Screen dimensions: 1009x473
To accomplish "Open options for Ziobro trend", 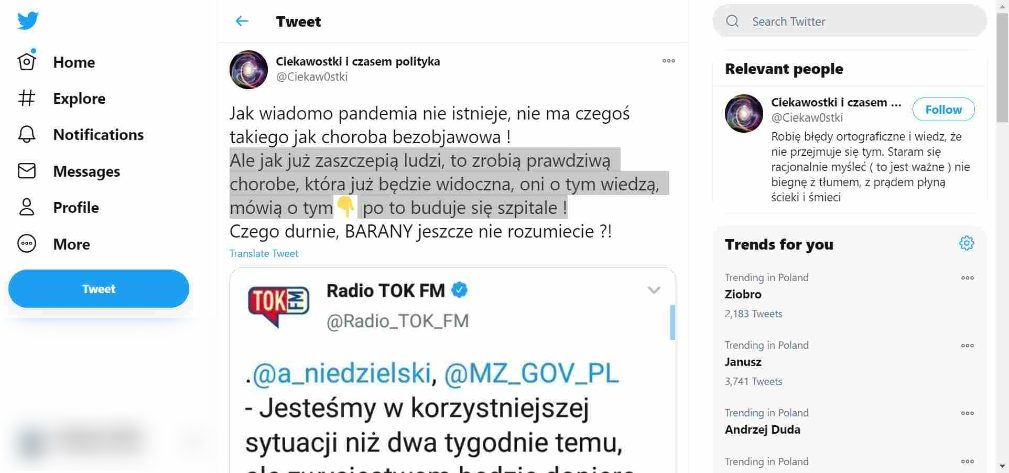I will (967, 278).
